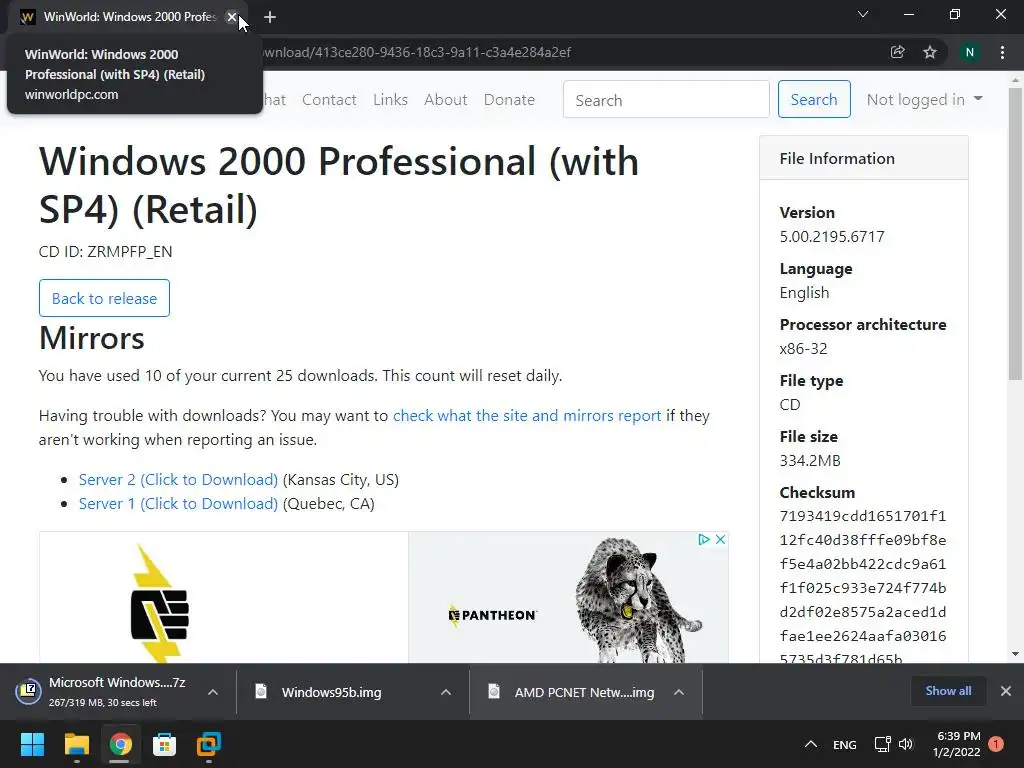
Task: Close the WinWorld browser tab
Action: 232,17
